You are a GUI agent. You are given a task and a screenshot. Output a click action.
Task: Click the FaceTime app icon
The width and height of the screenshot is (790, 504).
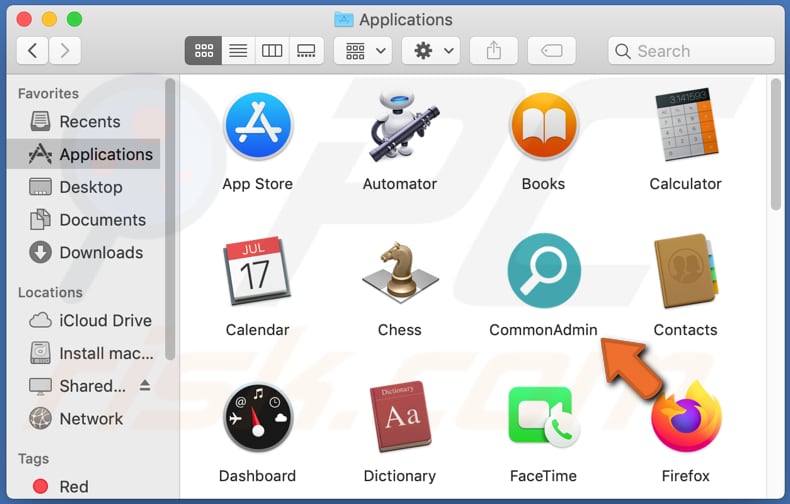[x=543, y=417]
